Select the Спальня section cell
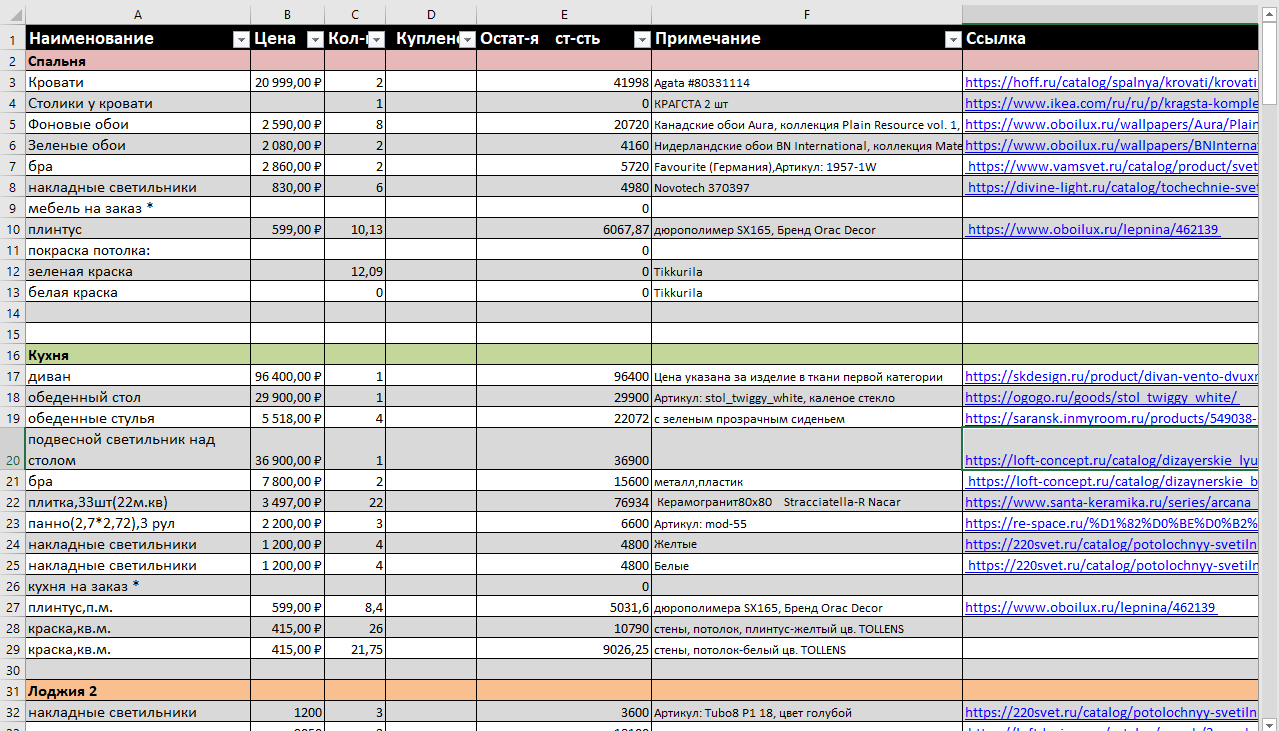The height and width of the screenshot is (731, 1279). tap(137, 61)
